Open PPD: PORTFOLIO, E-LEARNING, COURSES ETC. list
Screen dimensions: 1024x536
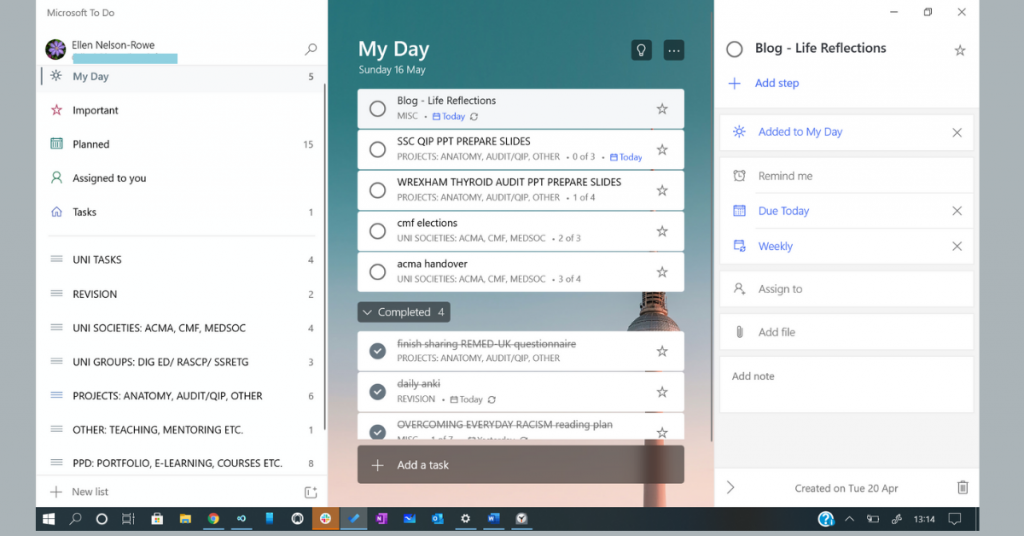coord(182,464)
